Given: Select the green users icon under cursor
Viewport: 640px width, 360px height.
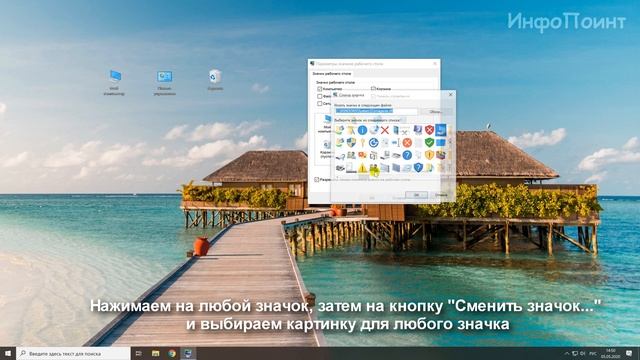Looking at the screenshot, I should (374, 168).
